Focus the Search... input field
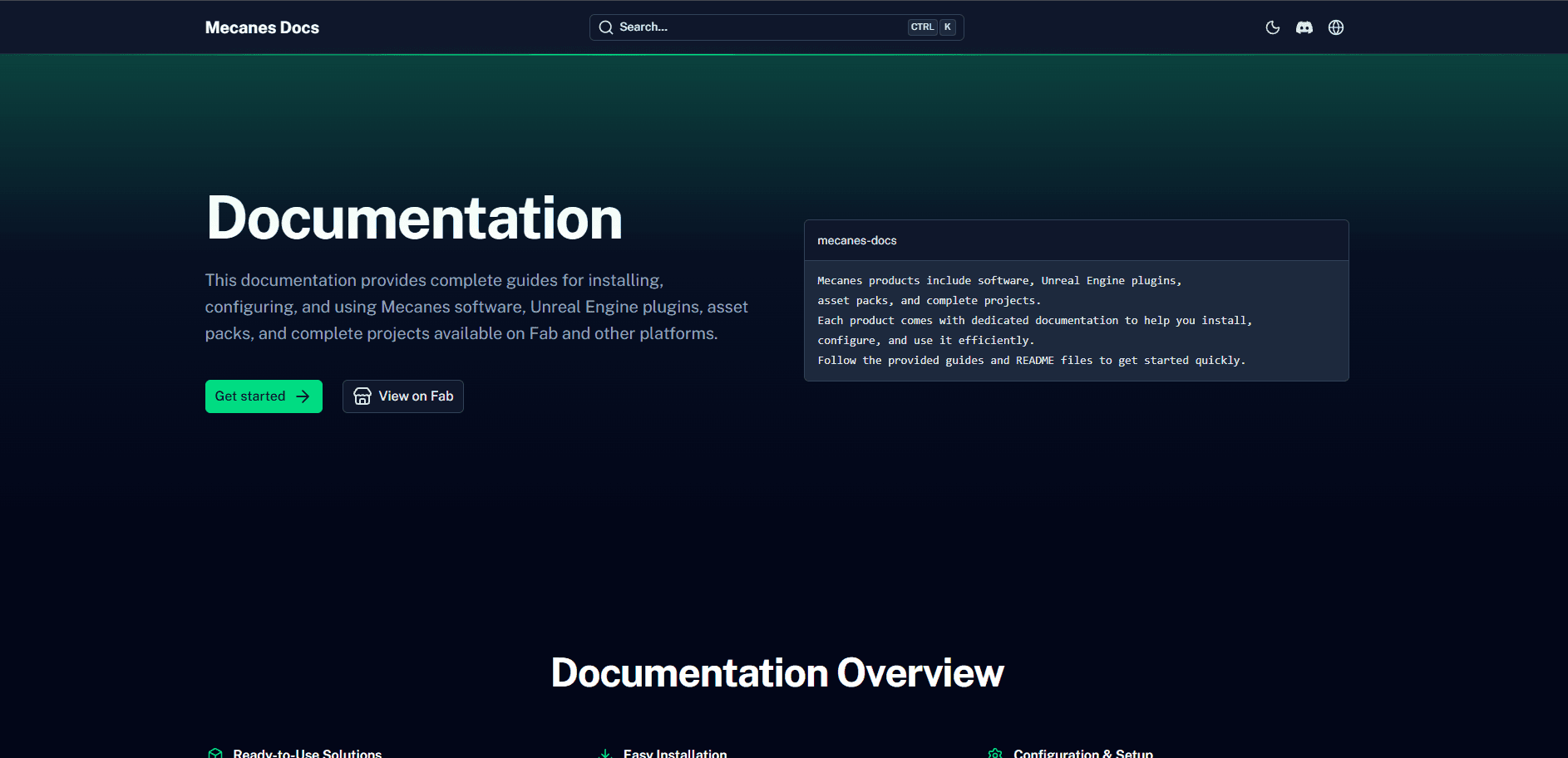 777,27
